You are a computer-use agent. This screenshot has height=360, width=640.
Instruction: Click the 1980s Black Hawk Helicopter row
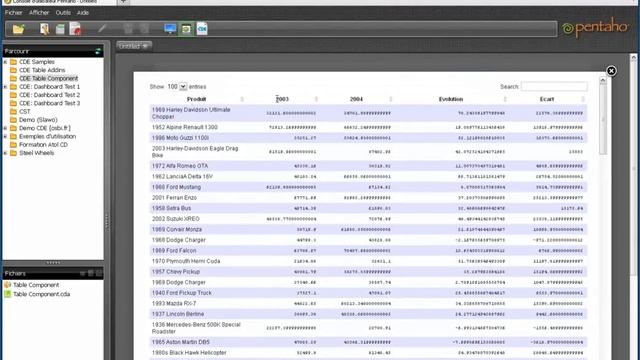368,353
